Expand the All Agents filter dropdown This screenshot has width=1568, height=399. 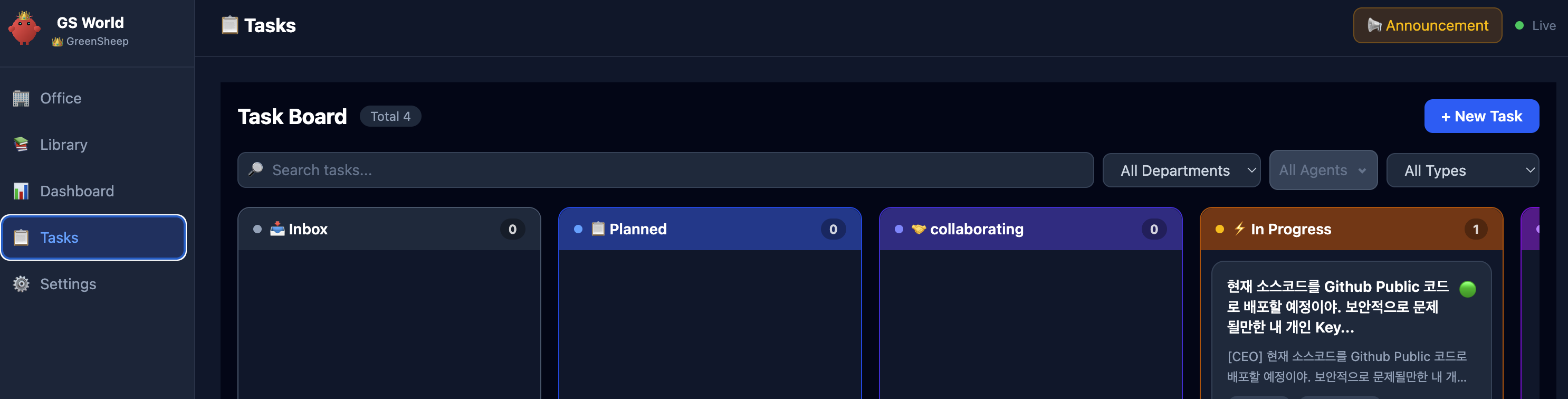[1323, 170]
